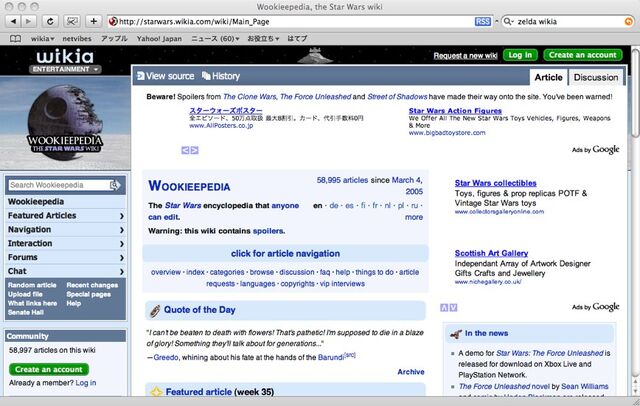Click the wikia logo
The height and width of the screenshot is (406, 640).
pyautogui.click(x=65, y=56)
